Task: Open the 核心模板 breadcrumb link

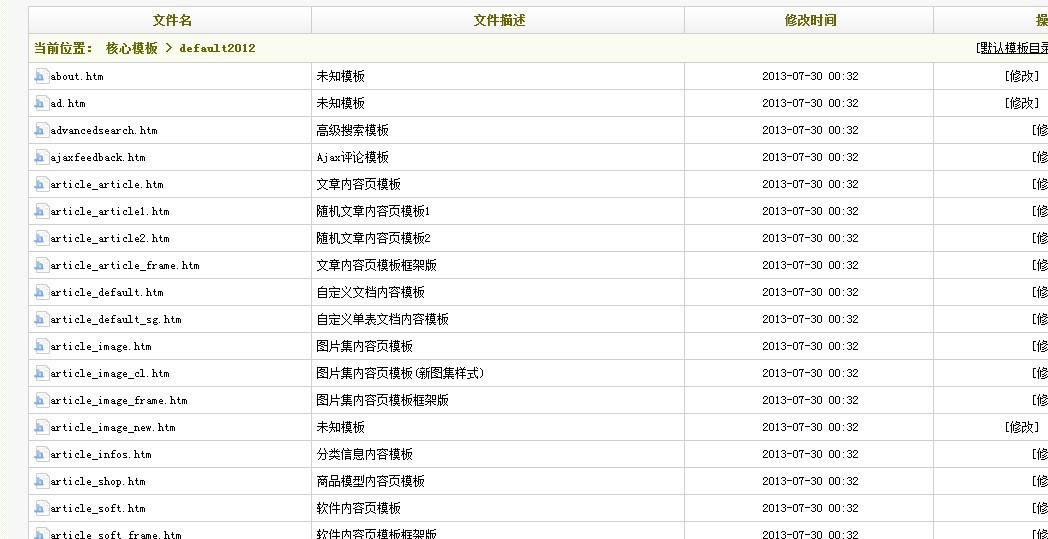Action: tap(131, 48)
